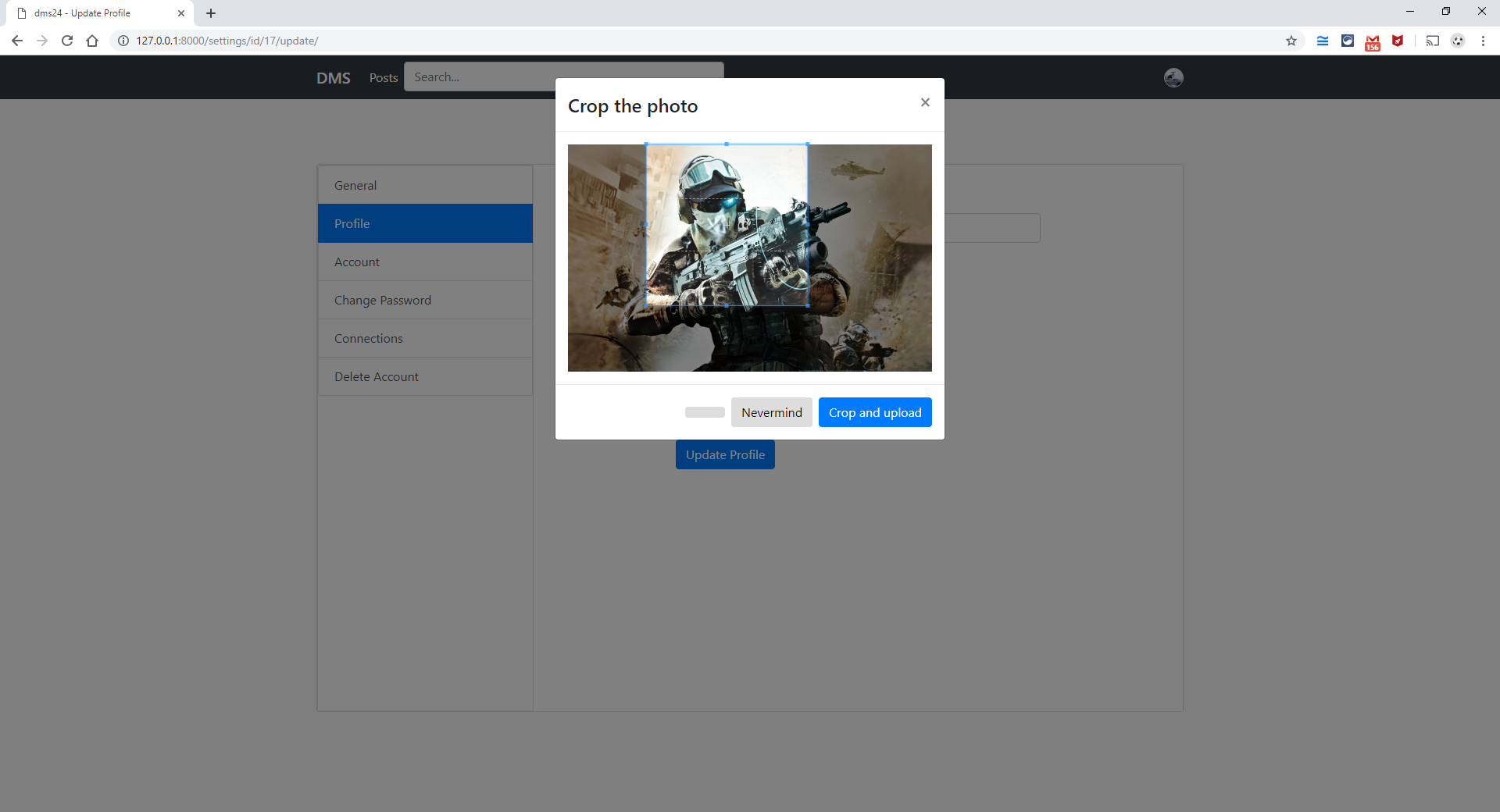Click the gray progress bar in dialog footer

coord(705,412)
